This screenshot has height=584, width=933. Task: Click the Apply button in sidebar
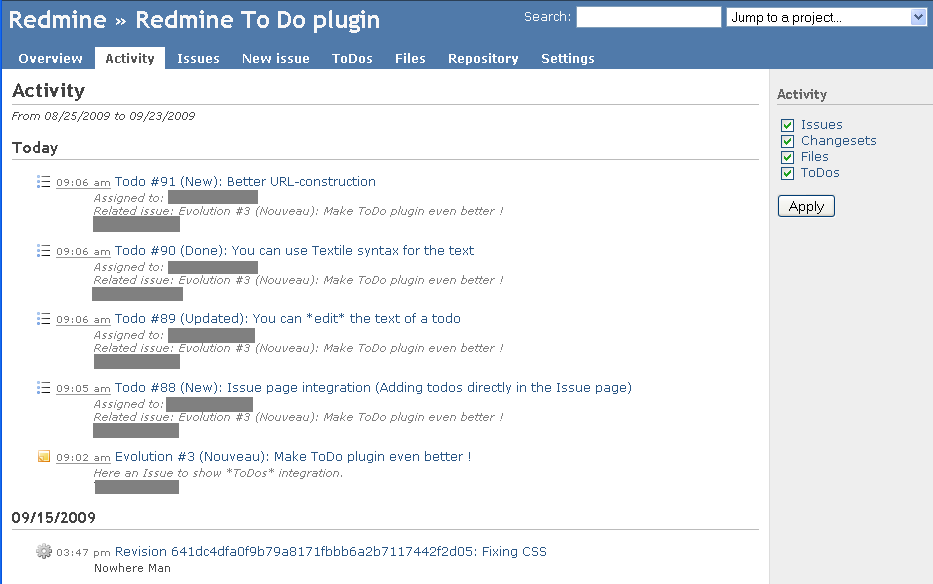pyautogui.click(x=806, y=206)
